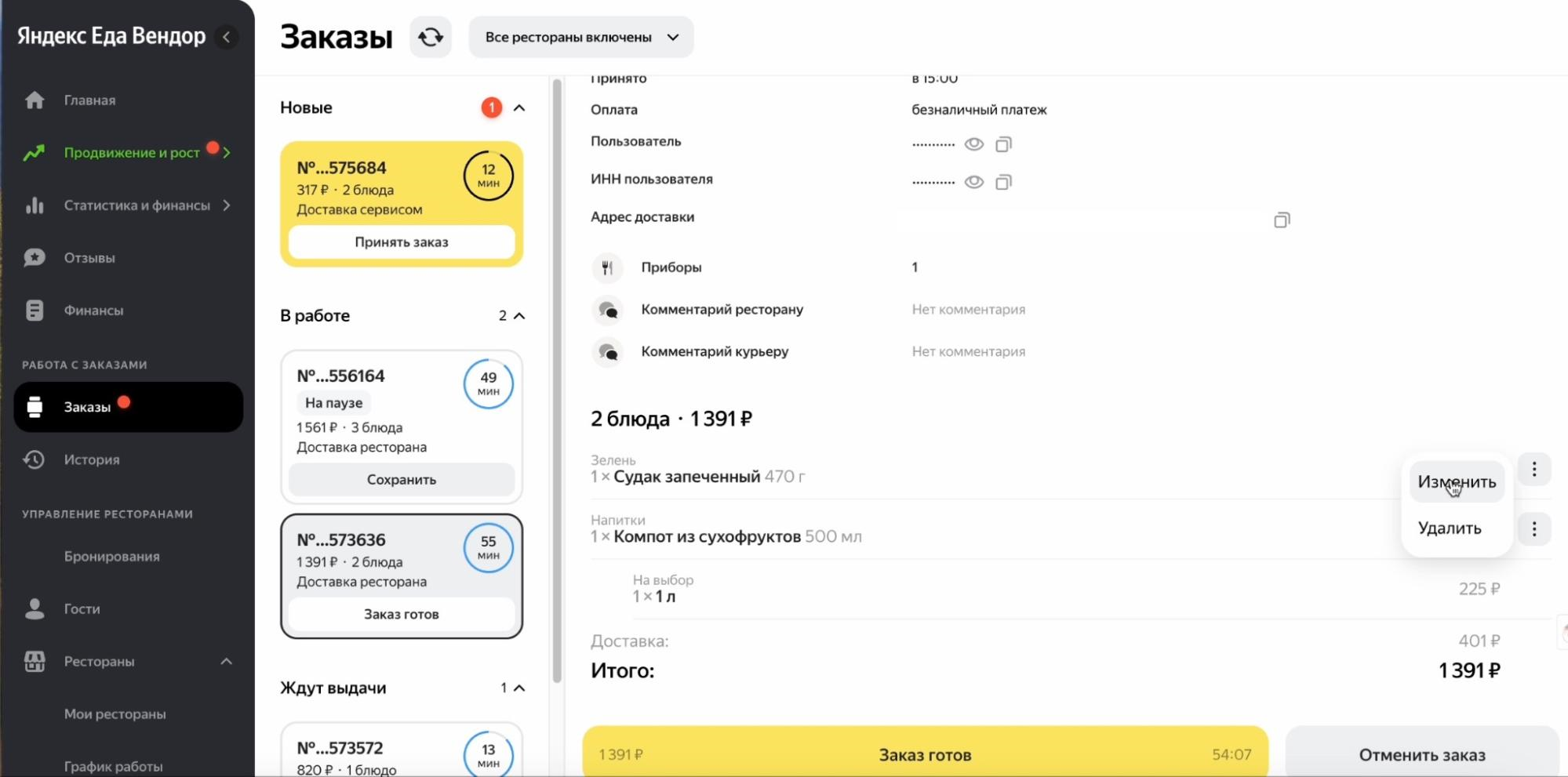
Task: Collapse the Рестораны sidebar group
Action: tap(226, 662)
